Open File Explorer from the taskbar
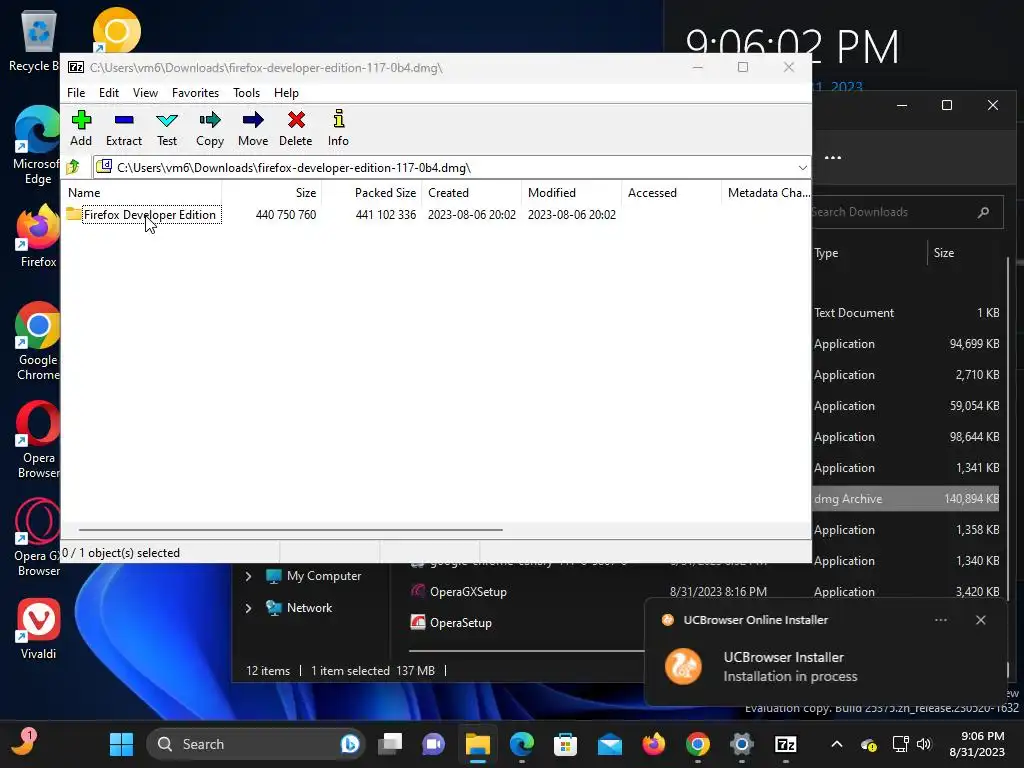This screenshot has width=1024, height=768. pyautogui.click(x=477, y=744)
